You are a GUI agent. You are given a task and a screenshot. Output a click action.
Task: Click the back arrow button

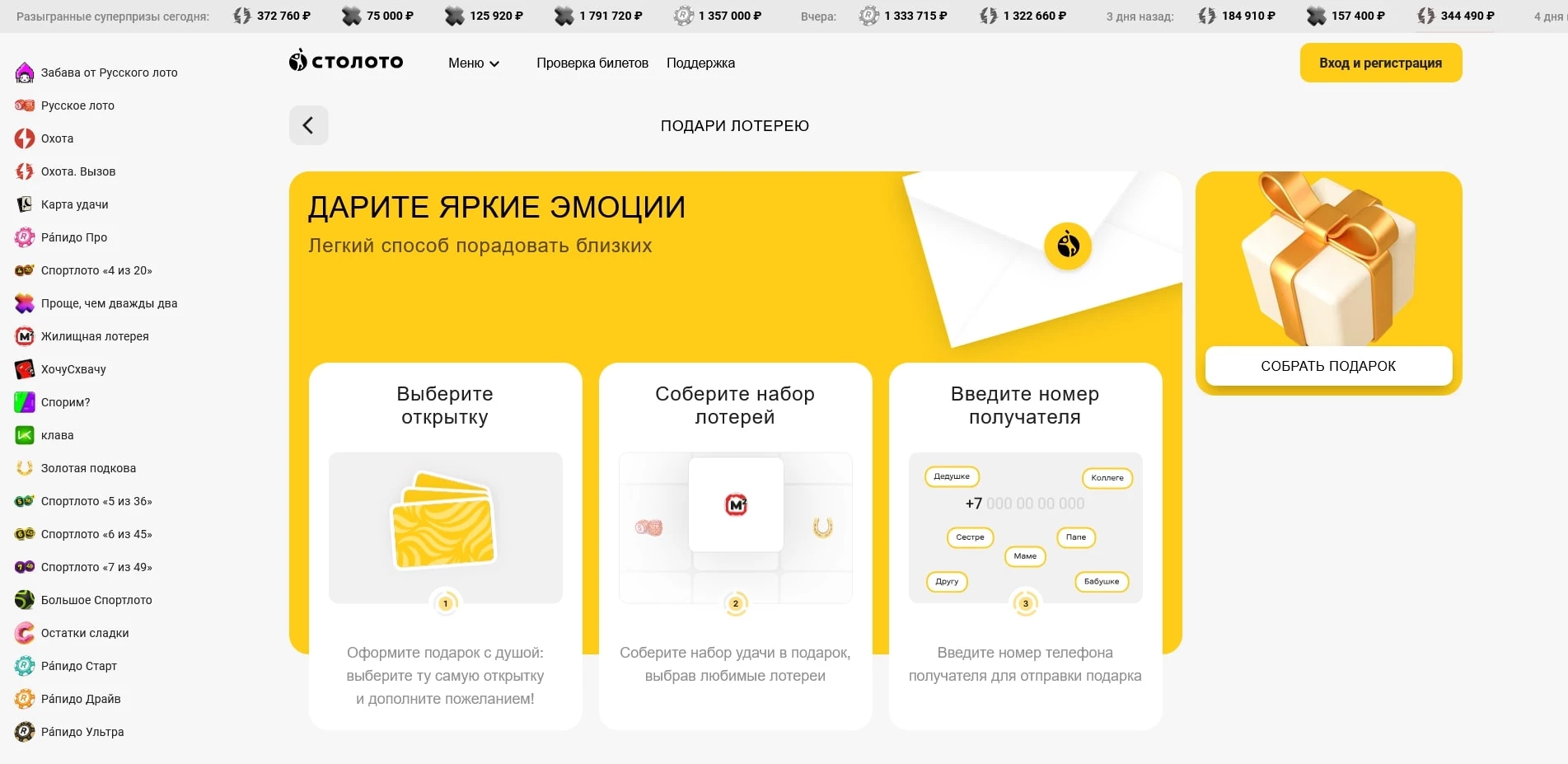click(308, 125)
